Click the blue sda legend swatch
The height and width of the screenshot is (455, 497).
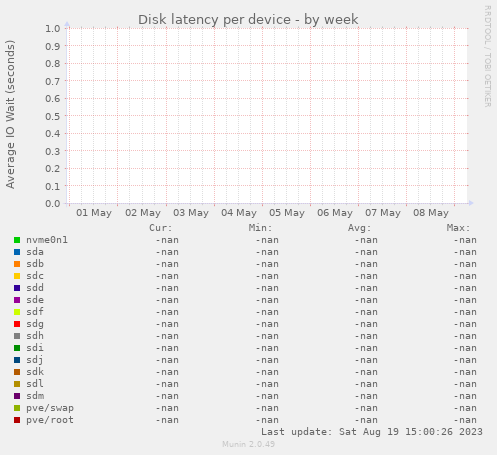(x=17, y=252)
